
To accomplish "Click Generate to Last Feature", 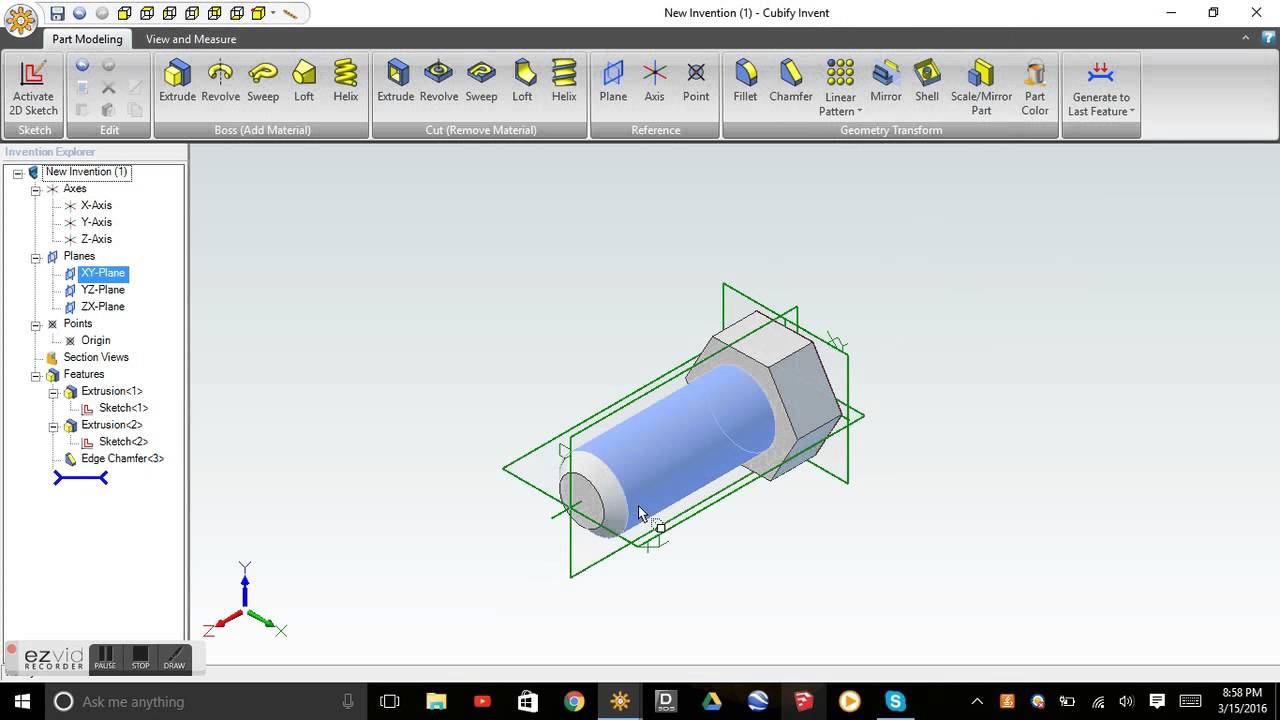I will [1101, 88].
